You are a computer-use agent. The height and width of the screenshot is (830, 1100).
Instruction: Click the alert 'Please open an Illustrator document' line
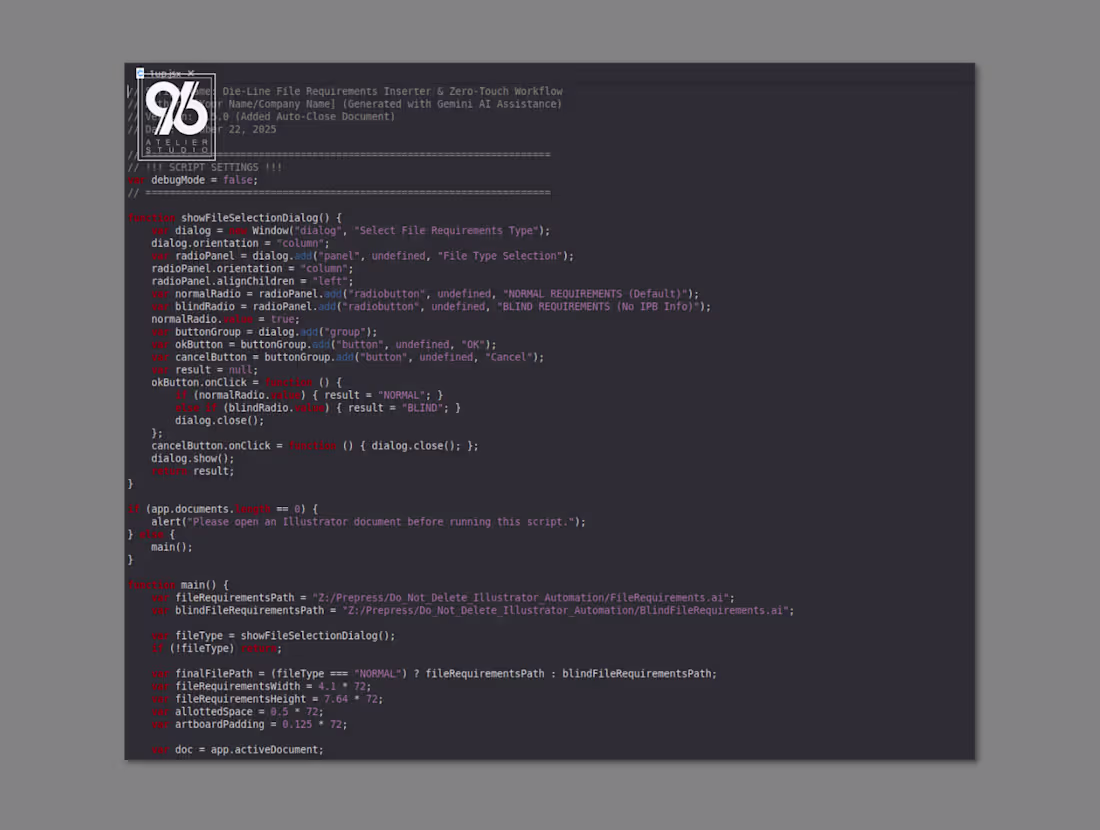[x=368, y=522]
